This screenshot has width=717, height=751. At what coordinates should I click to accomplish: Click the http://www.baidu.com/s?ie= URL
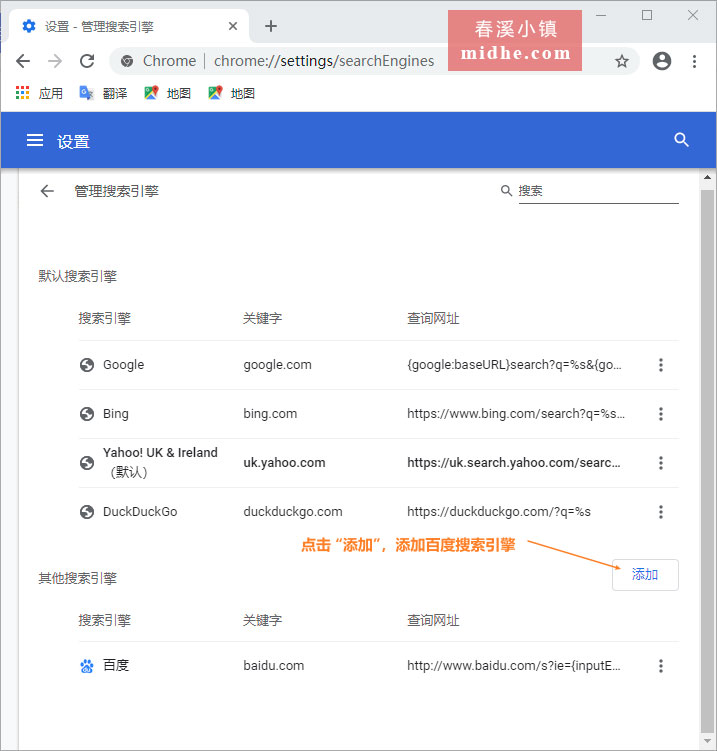tap(514, 666)
